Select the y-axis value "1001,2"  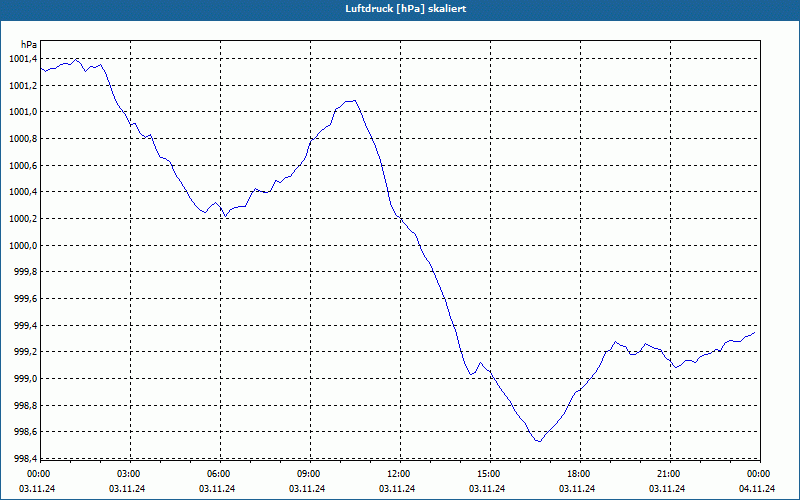23,86
